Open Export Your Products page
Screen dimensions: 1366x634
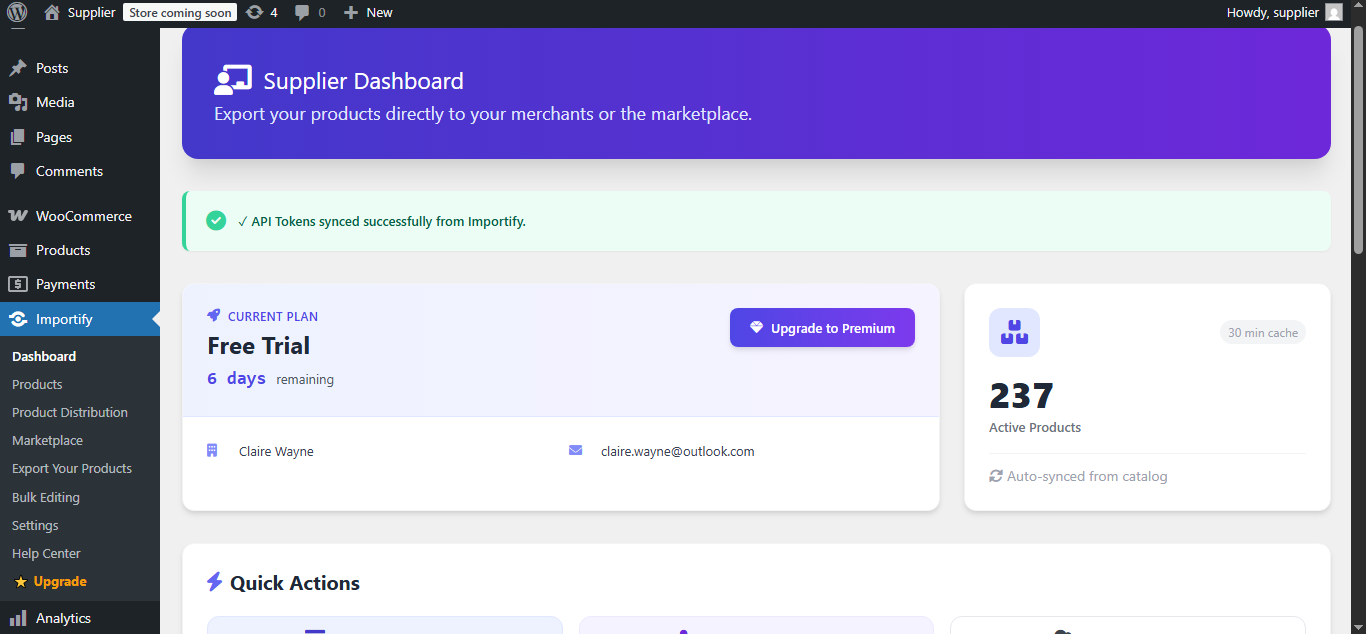pos(72,468)
